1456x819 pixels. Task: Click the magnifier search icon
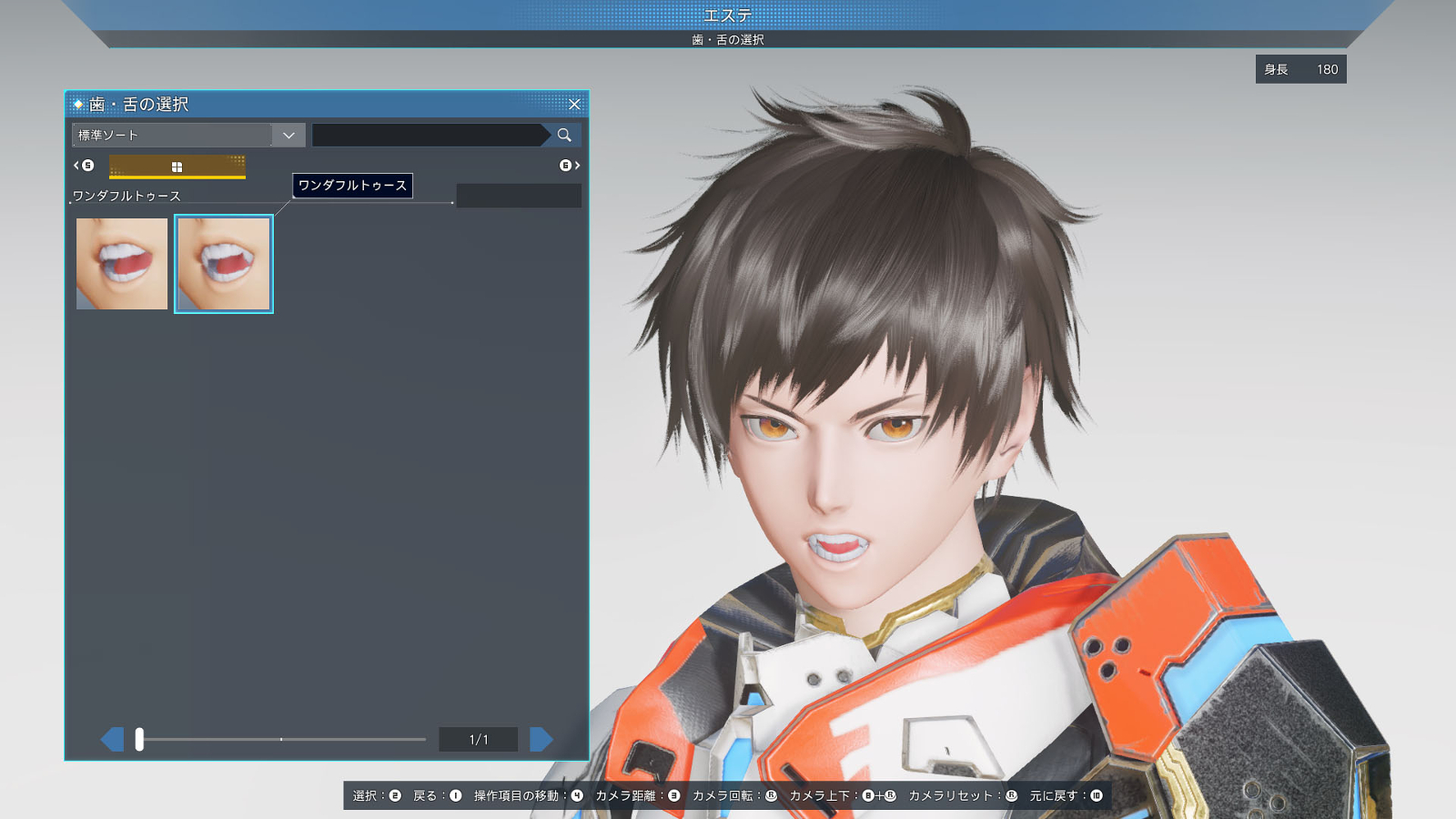click(x=564, y=136)
